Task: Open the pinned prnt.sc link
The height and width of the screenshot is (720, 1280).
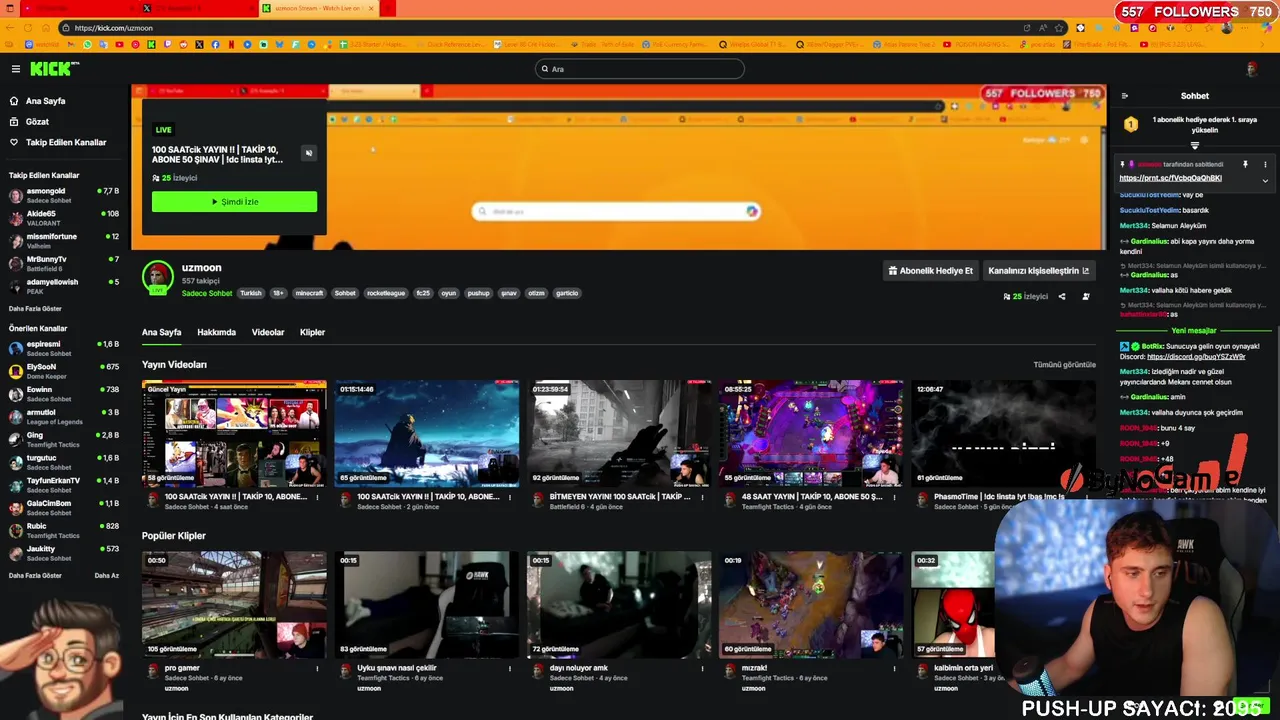Action: click(x=1170, y=179)
